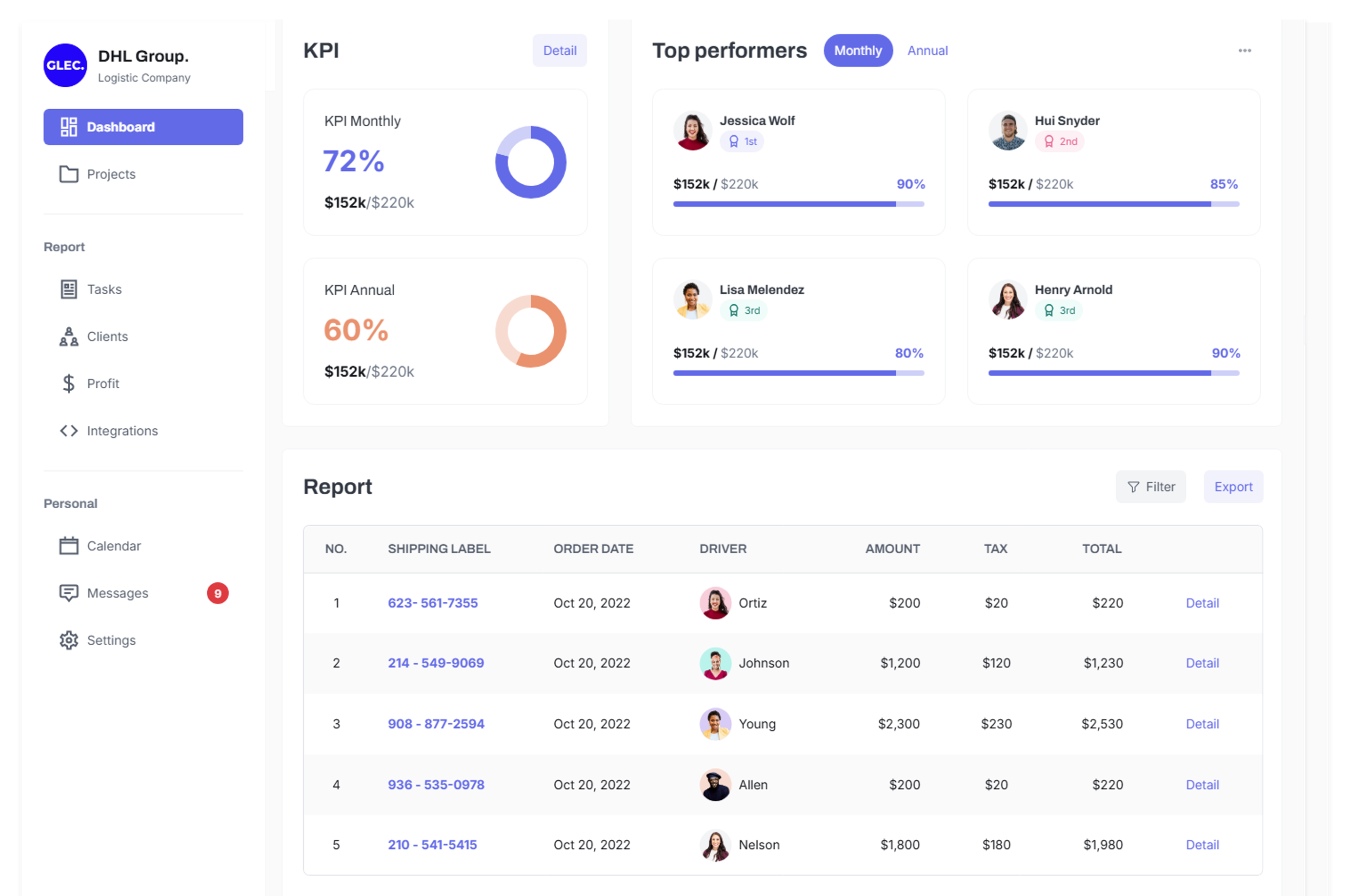This screenshot has width=1350, height=896.
Task: Click the Clients people icon
Action: 69,337
